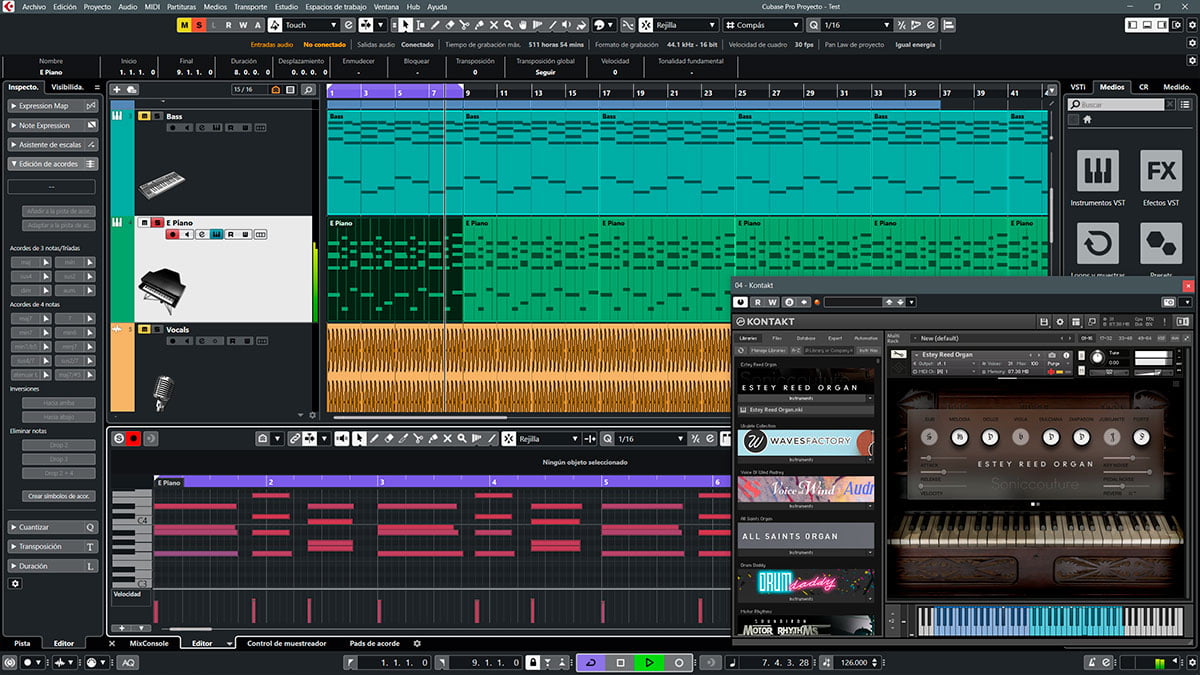Click the Bass track keyboard instrument picture
Screen dimensions: 1200x675
point(161,186)
